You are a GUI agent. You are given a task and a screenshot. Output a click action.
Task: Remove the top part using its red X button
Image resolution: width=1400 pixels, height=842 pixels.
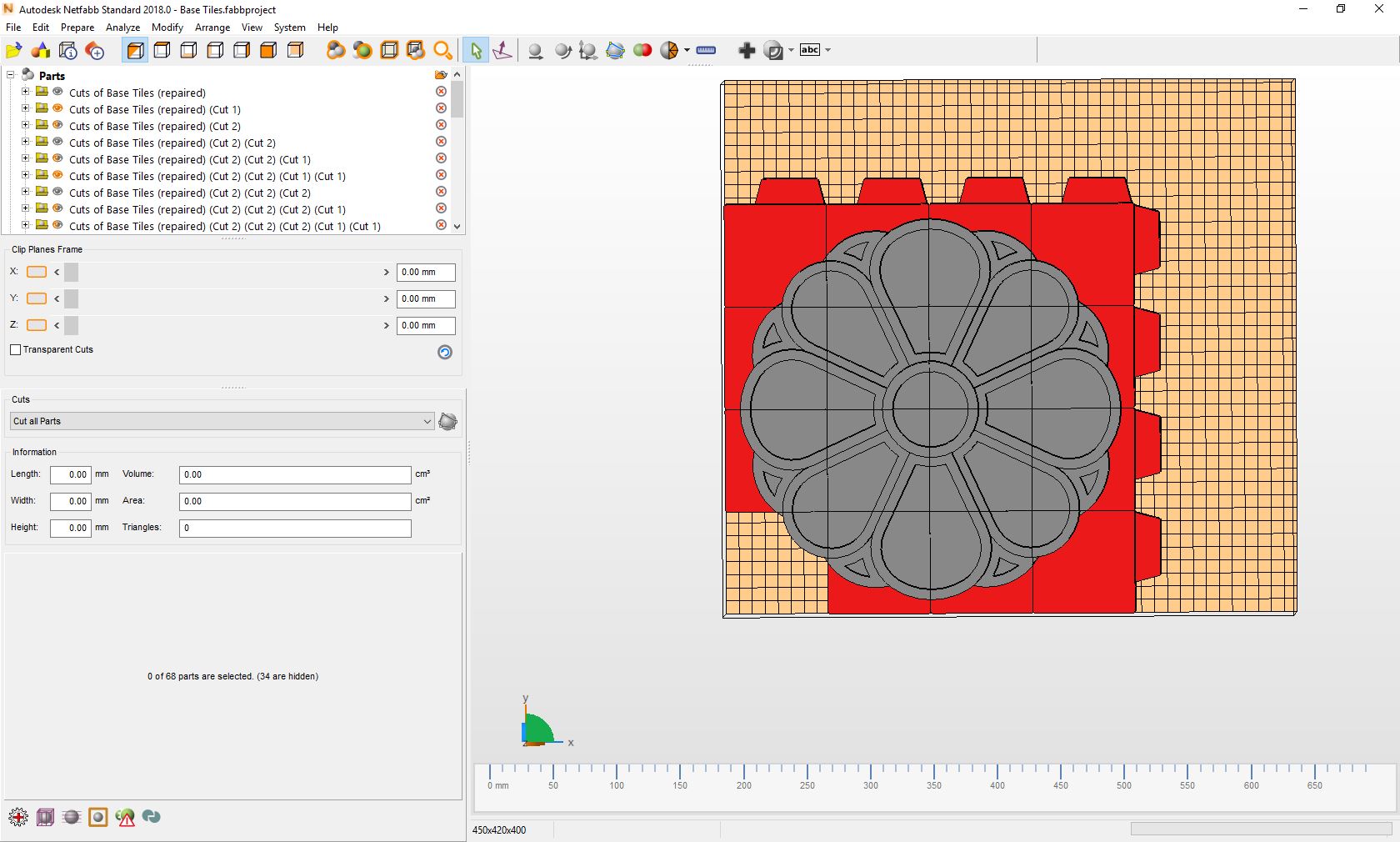pos(441,92)
